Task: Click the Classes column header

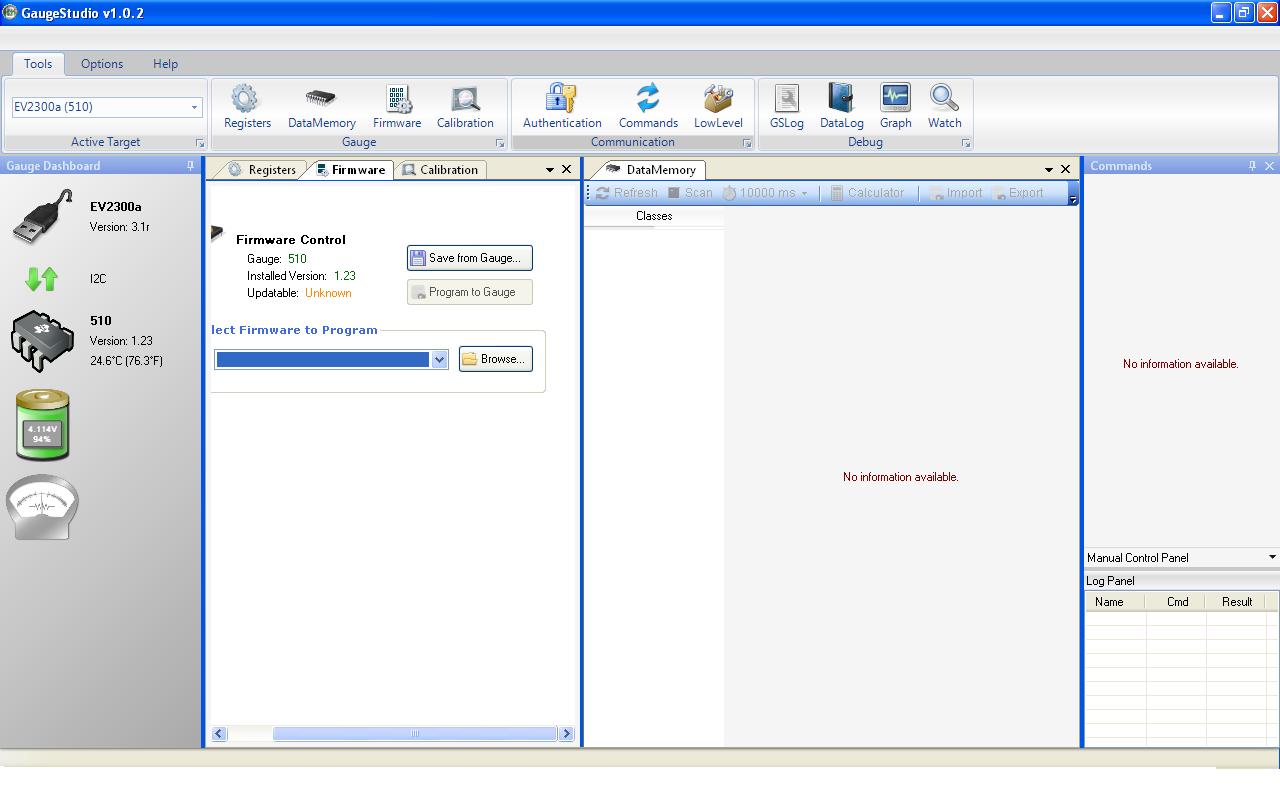Action: point(654,216)
